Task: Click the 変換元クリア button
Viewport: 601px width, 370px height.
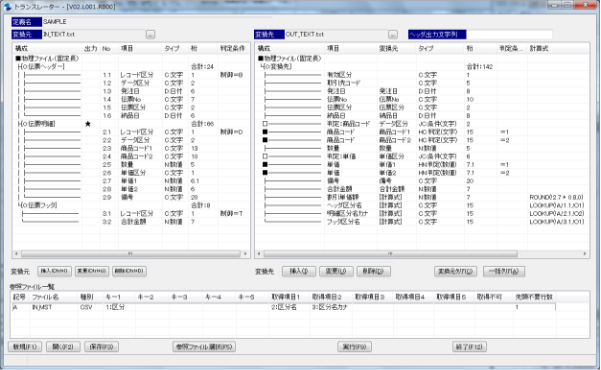Action: pos(455,271)
